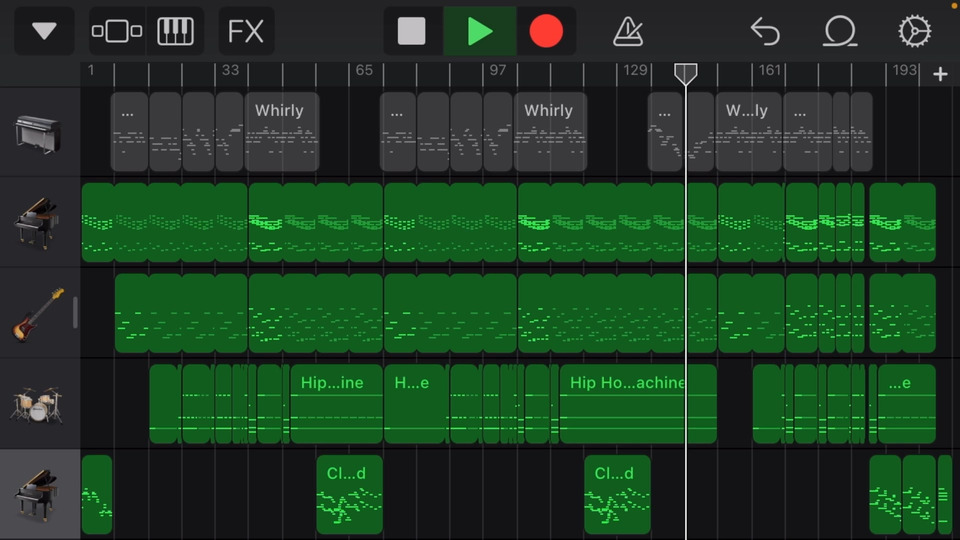Tap bar 161 on the ruler
This screenshot has height=540, width=960.
click(770, 70)
